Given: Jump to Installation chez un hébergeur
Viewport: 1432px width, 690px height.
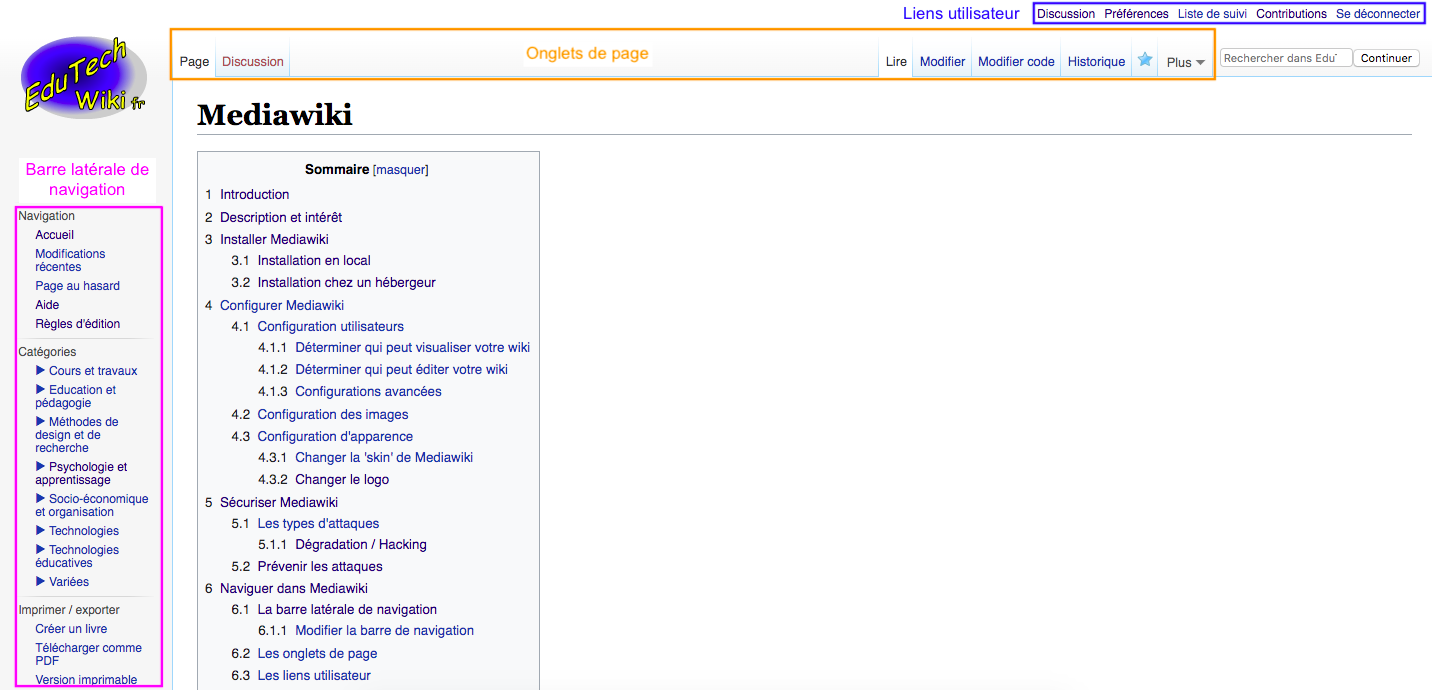Looking at the screenshot, I should coord(347,282).
